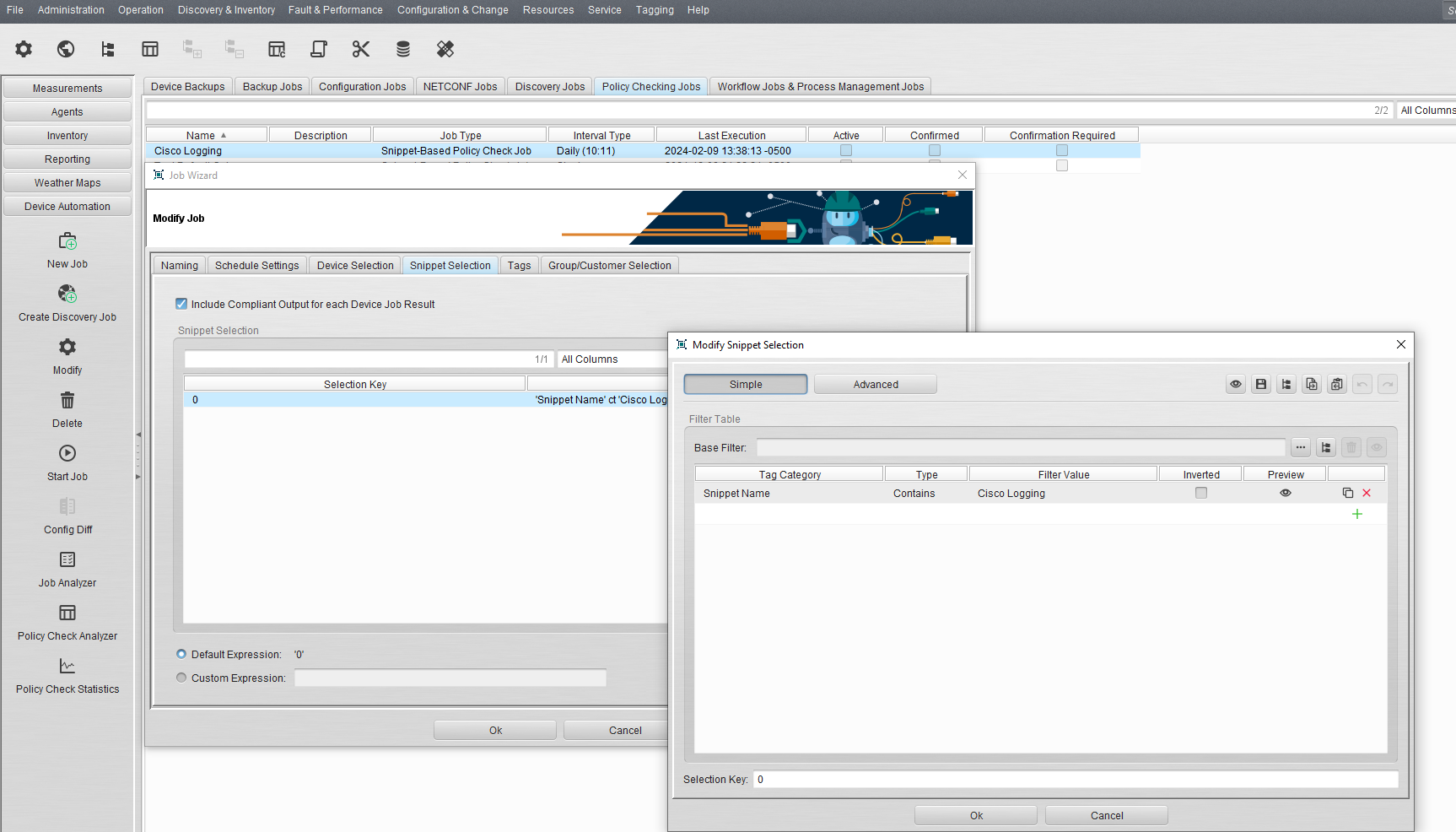Image resolution: width=1456 pixels, height=832 pixels.
Task: Open the NETCONF Jobs tab
Action: coord(460,86)
